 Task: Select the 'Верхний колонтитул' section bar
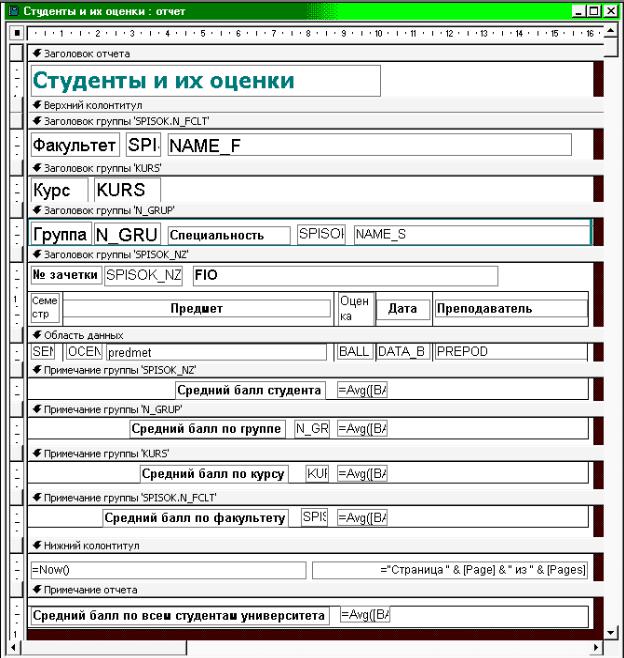point(316,105)
